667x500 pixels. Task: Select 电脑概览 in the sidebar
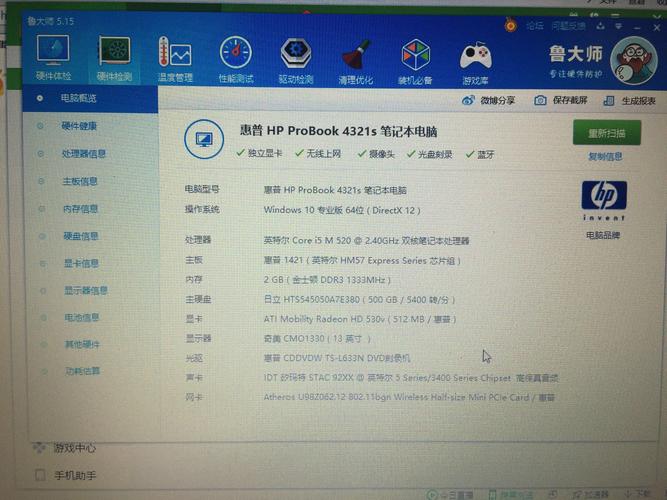[90, 98]
